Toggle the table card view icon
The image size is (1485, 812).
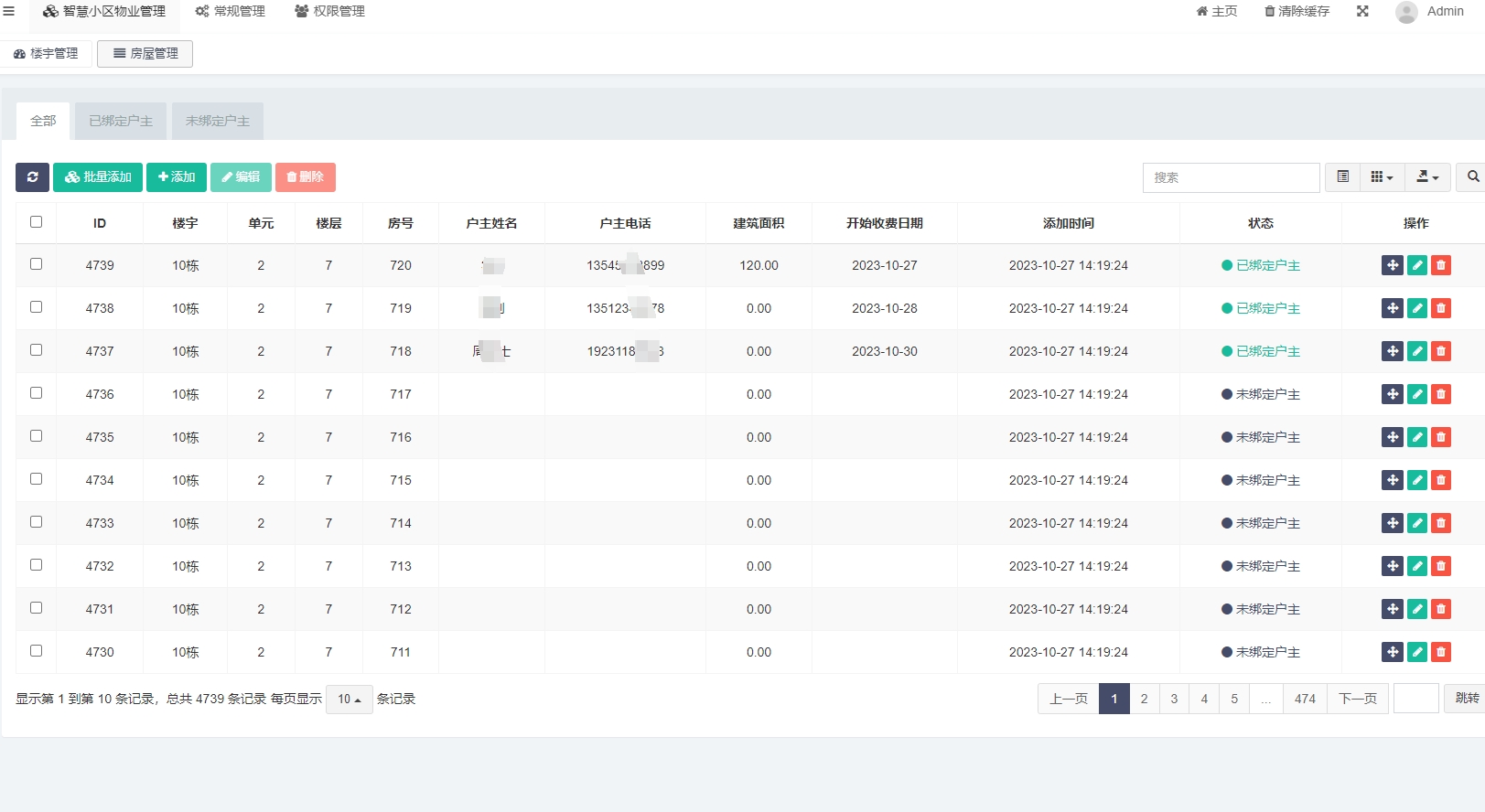pos(1343,177)
